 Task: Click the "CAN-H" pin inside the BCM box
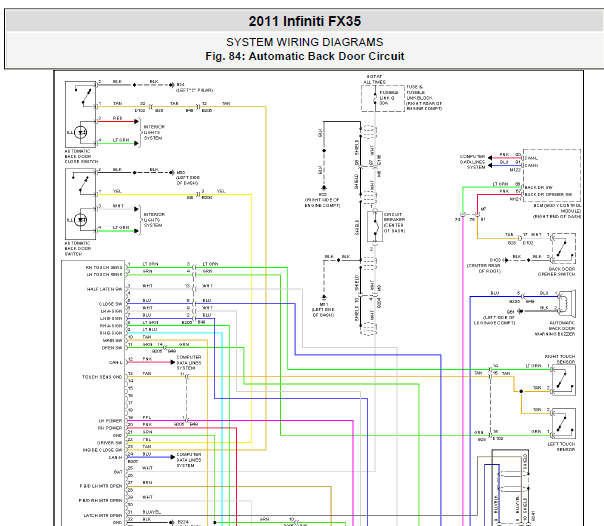pyautogui.click(x=532, y=165)
